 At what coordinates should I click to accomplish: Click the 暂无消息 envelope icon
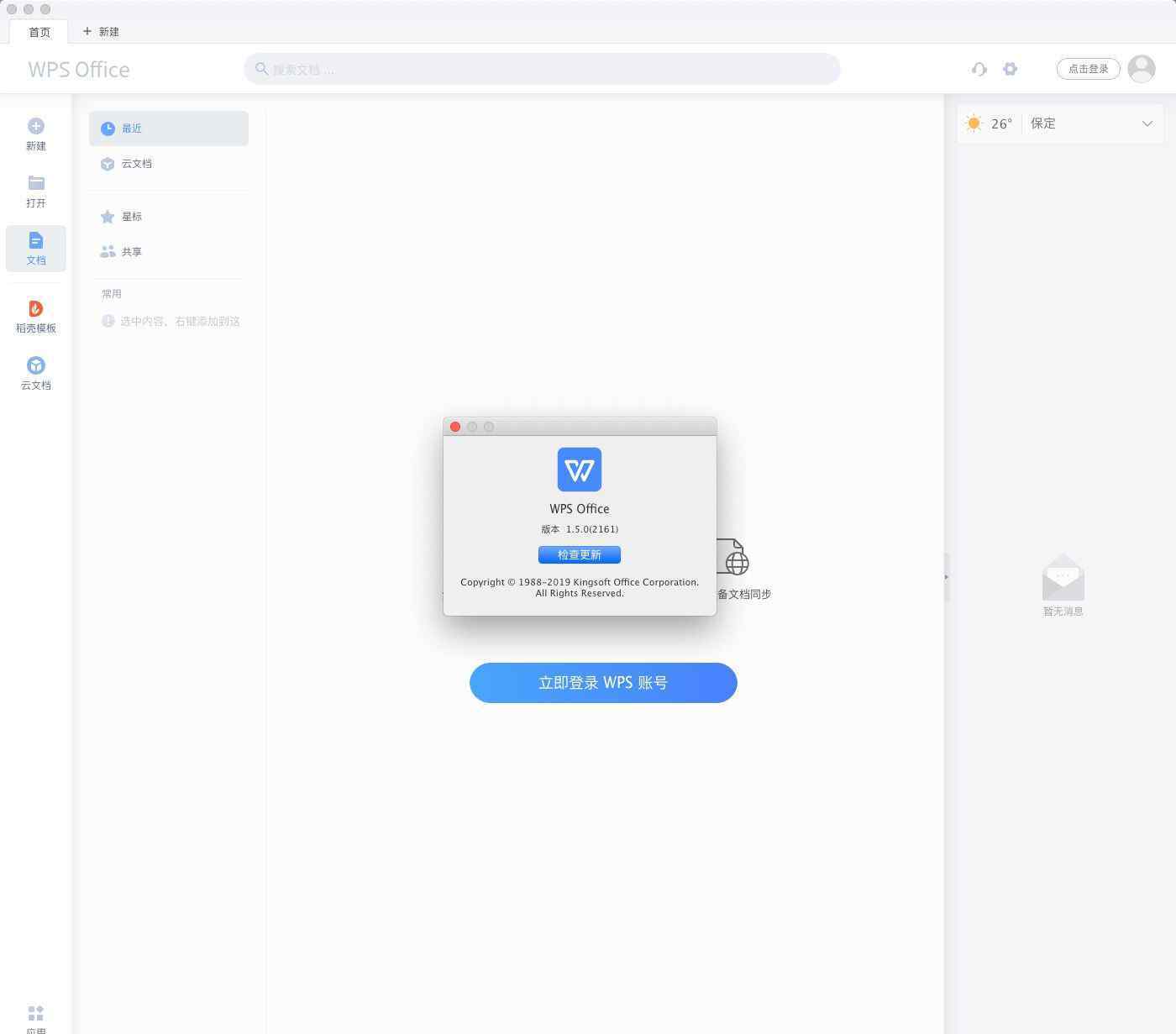point(1063,577)
